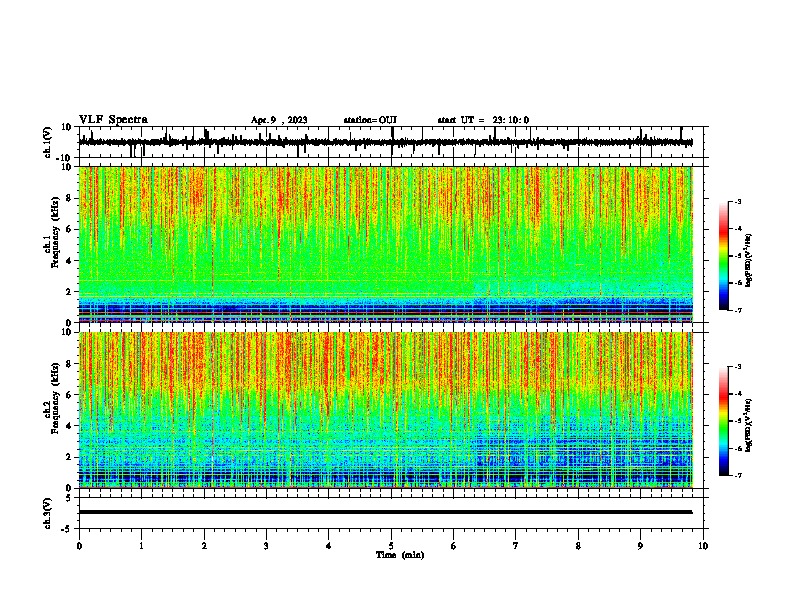Click the "10" tick on the time axis
This screenshot has height=612, width=792.
703,546
